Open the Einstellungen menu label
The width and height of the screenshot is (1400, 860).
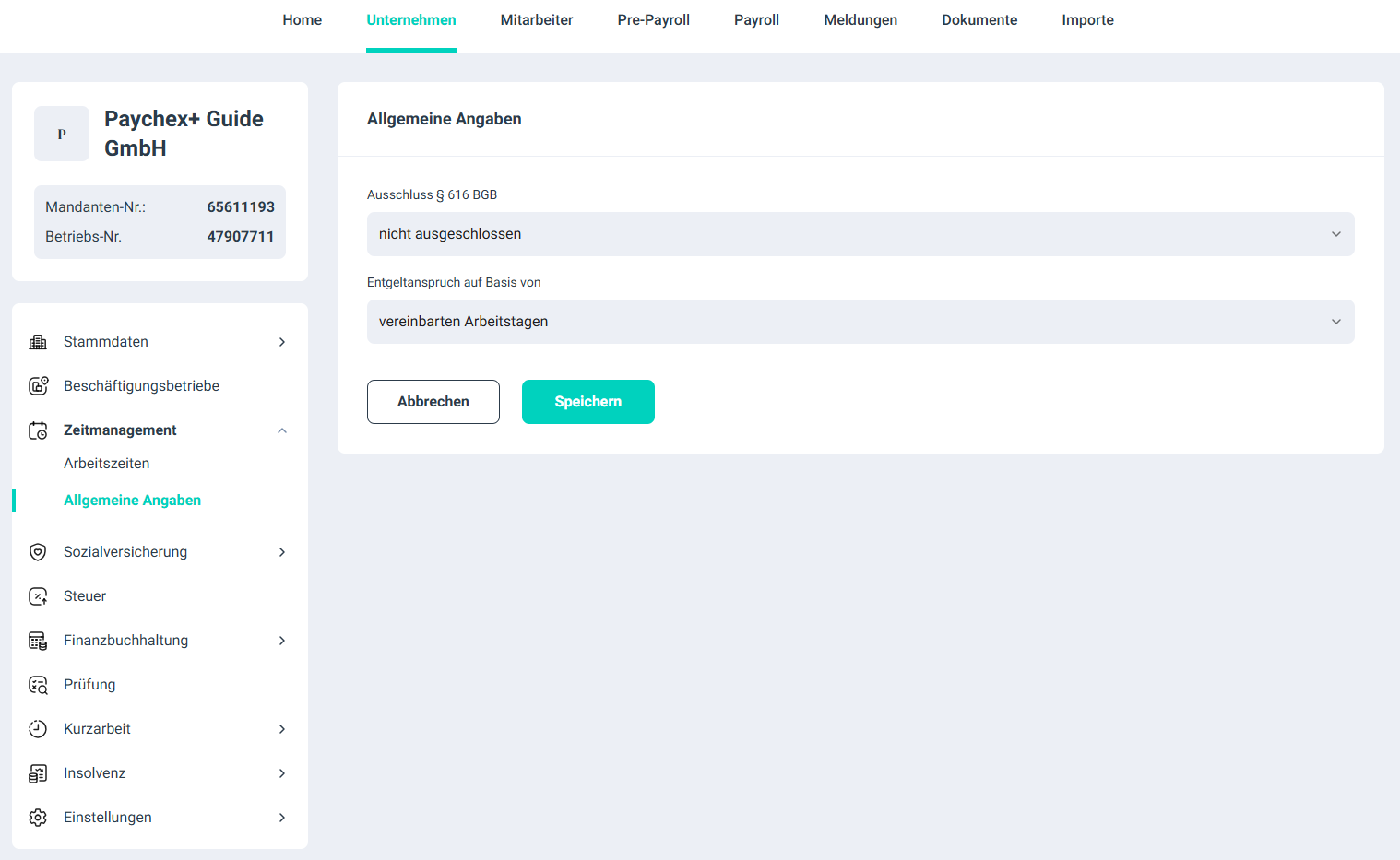(108, 818)
